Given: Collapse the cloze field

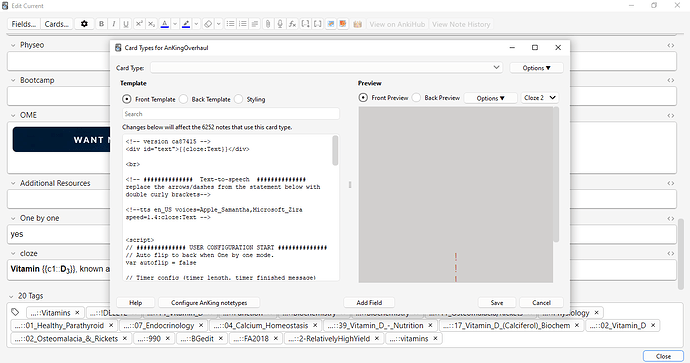Looking at the screenshot, I should click(x=13, y=253).
